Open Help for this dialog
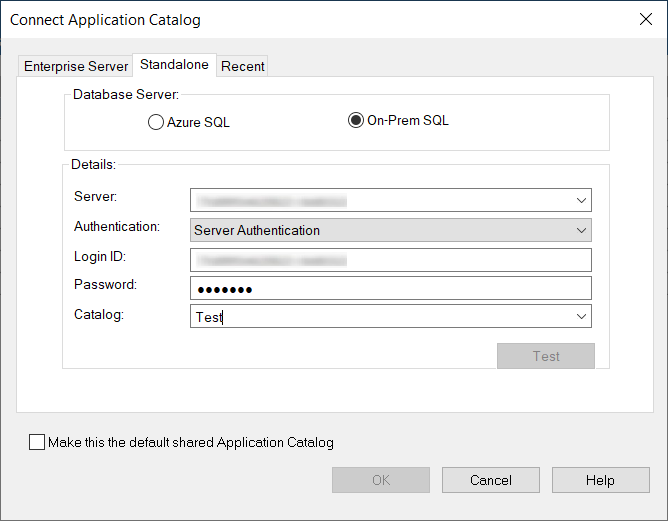 click(600, 480)
